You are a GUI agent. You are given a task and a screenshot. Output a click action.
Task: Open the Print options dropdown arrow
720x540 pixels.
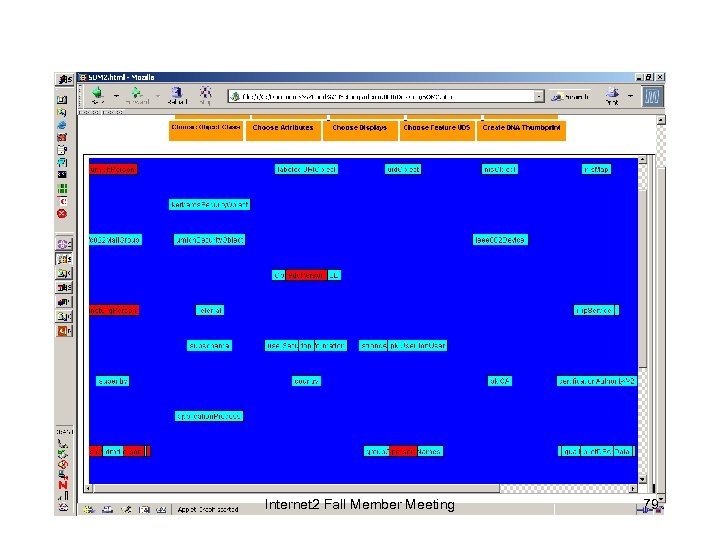click(x=630, y=96)
